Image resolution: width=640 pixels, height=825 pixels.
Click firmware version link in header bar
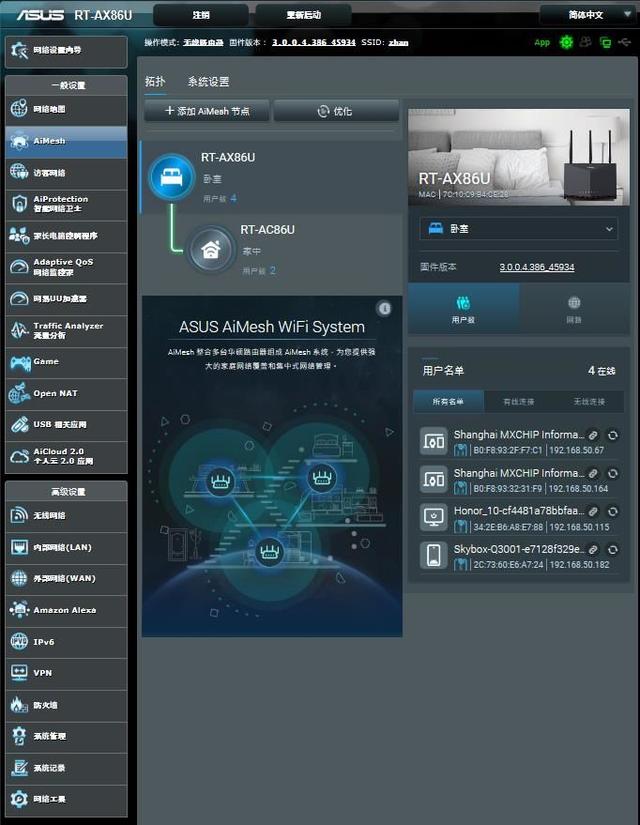tap(314, 43)
